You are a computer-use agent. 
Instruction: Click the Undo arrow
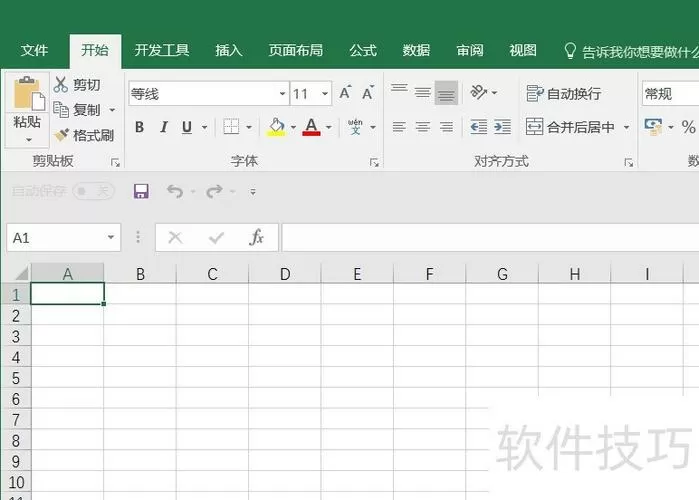coord(175,192)
